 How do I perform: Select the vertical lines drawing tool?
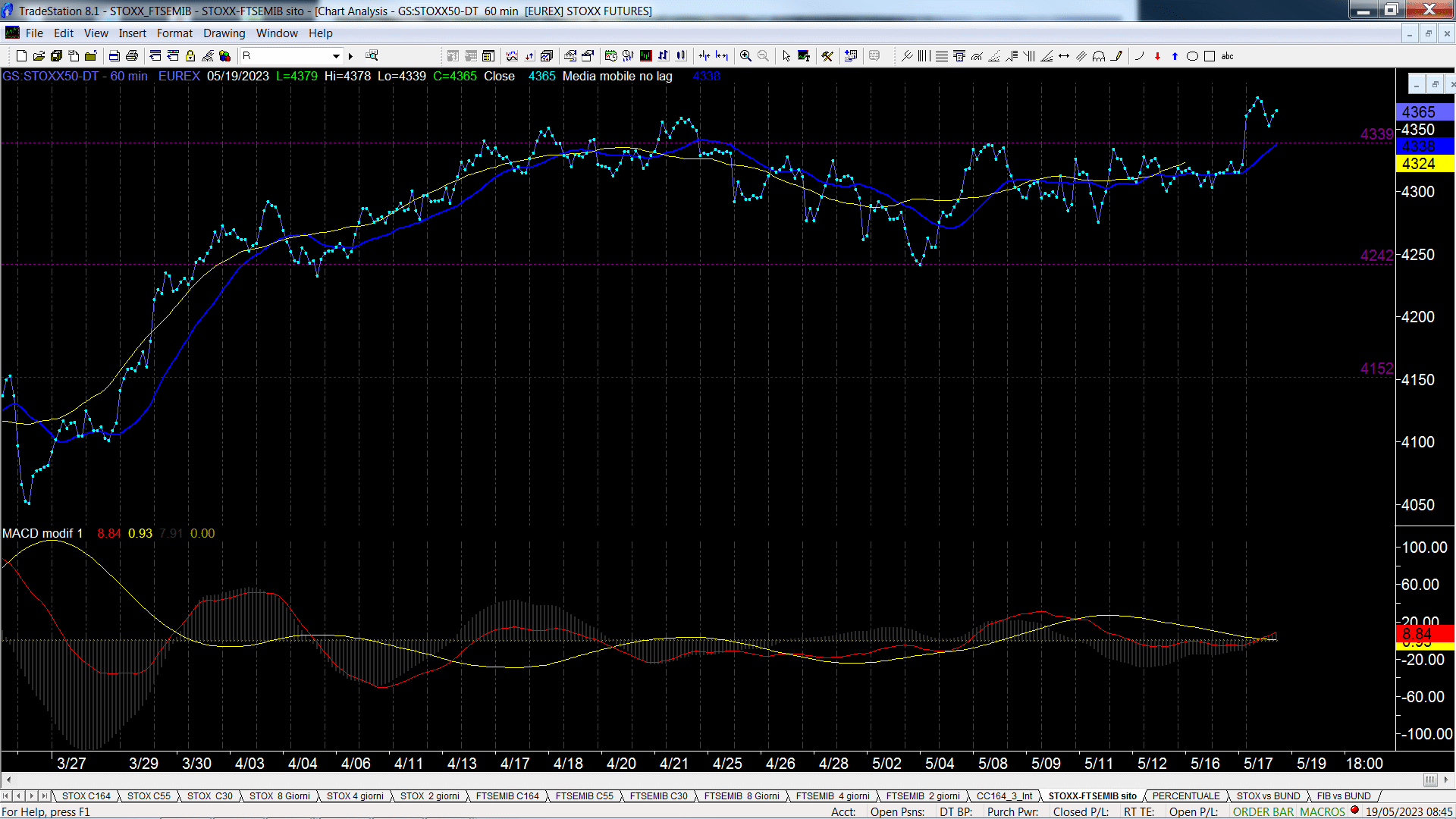[924, 56]
